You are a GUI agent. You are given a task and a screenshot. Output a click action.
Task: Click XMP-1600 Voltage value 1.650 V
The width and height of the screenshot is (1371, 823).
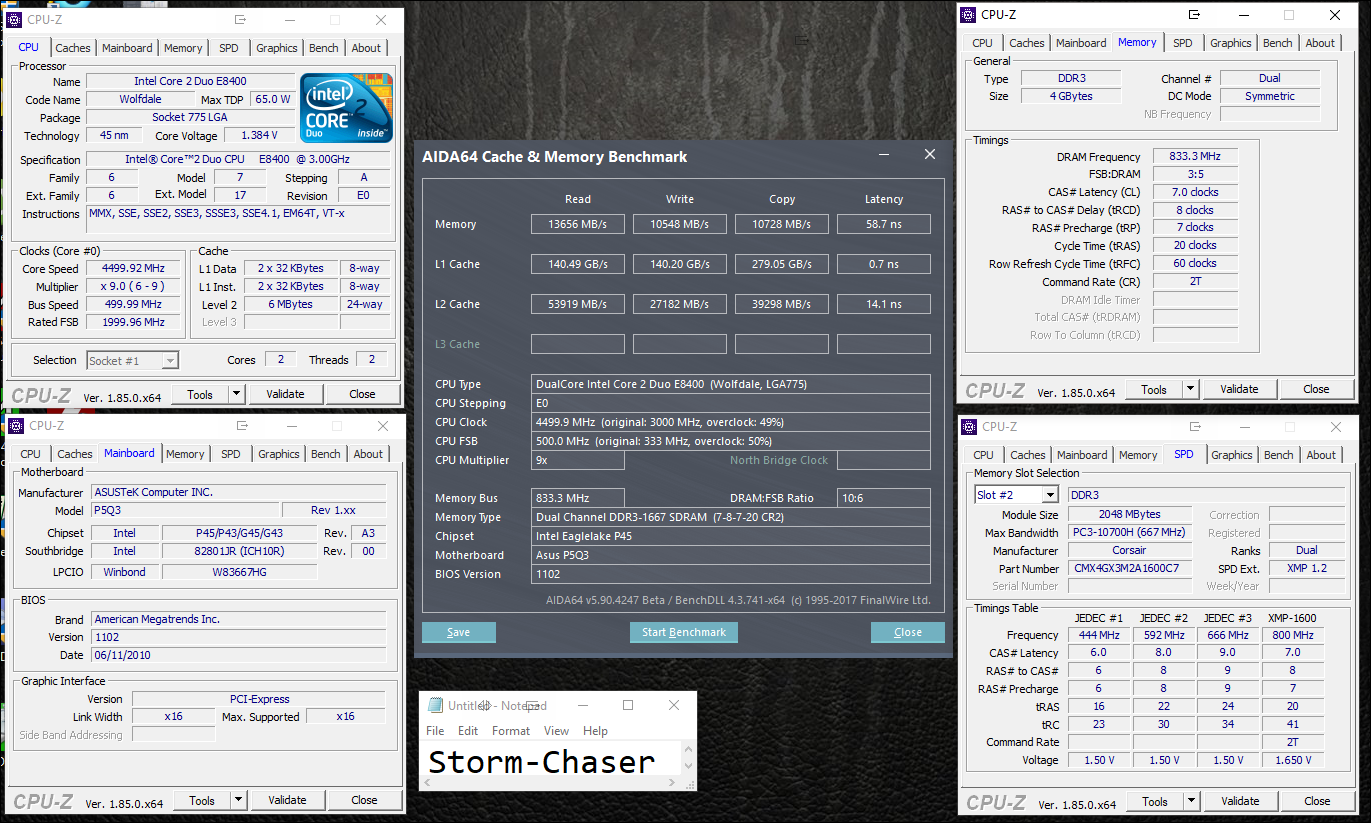pos(1292,760)
